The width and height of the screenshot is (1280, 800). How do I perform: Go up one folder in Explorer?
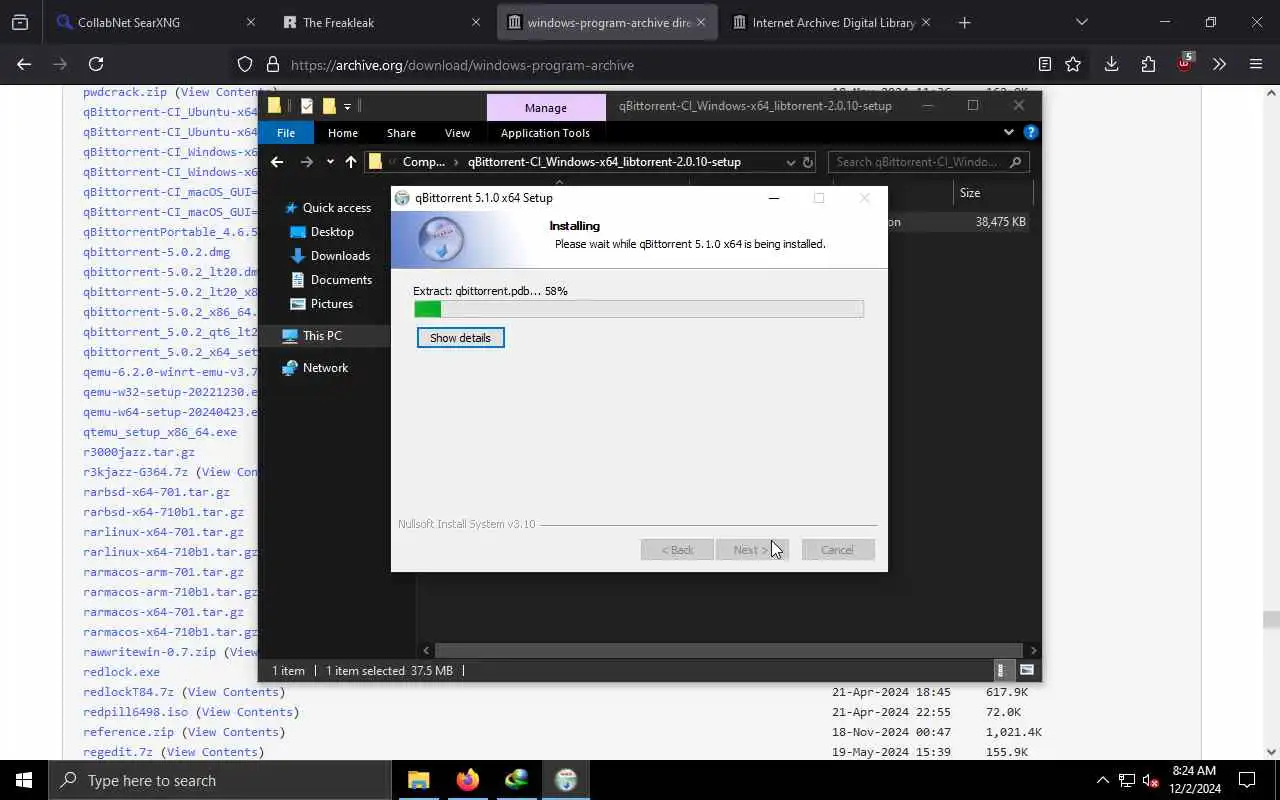click(350, 162)
